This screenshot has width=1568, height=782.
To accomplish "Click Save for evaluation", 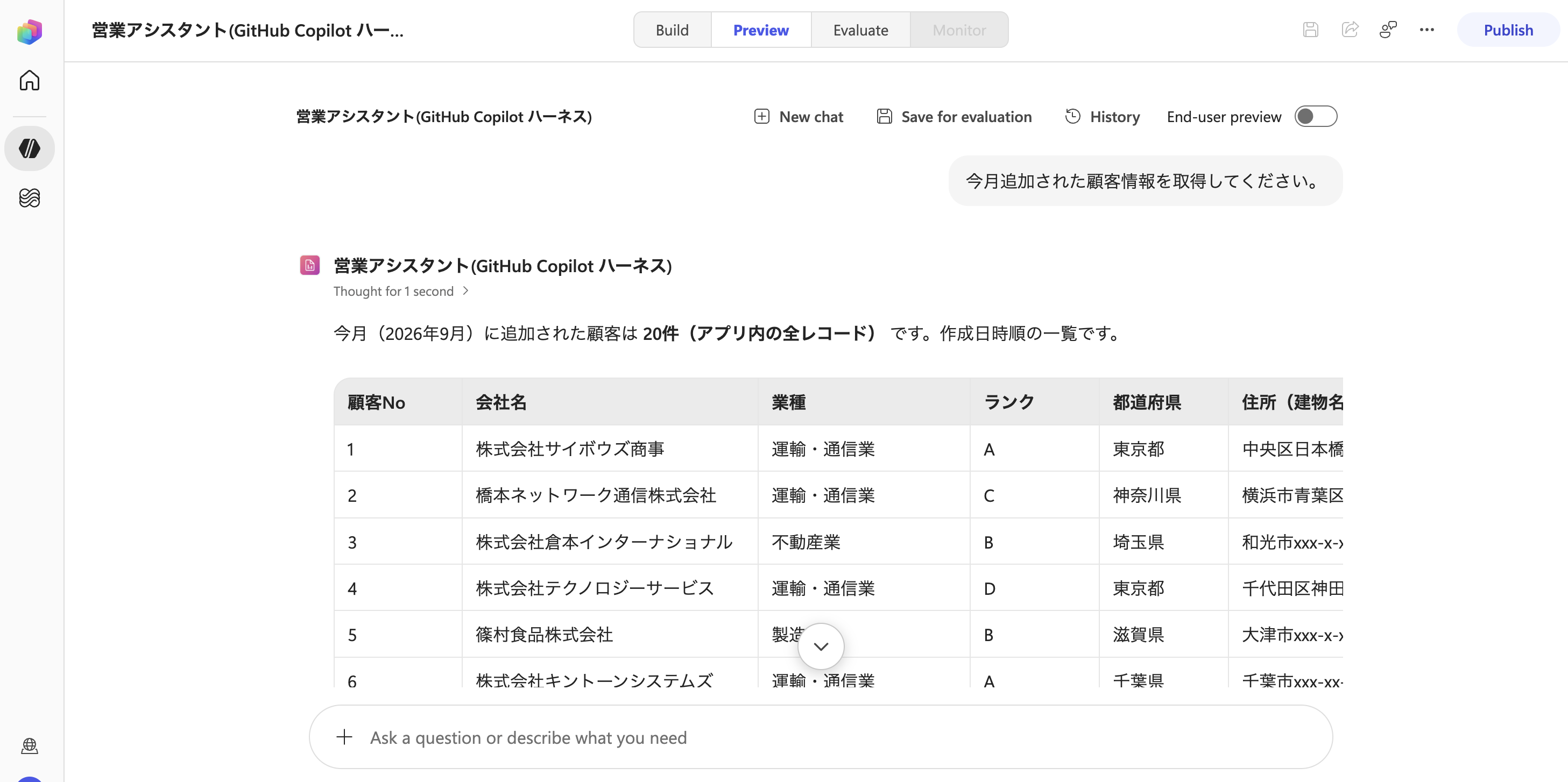I will (954, 116).
